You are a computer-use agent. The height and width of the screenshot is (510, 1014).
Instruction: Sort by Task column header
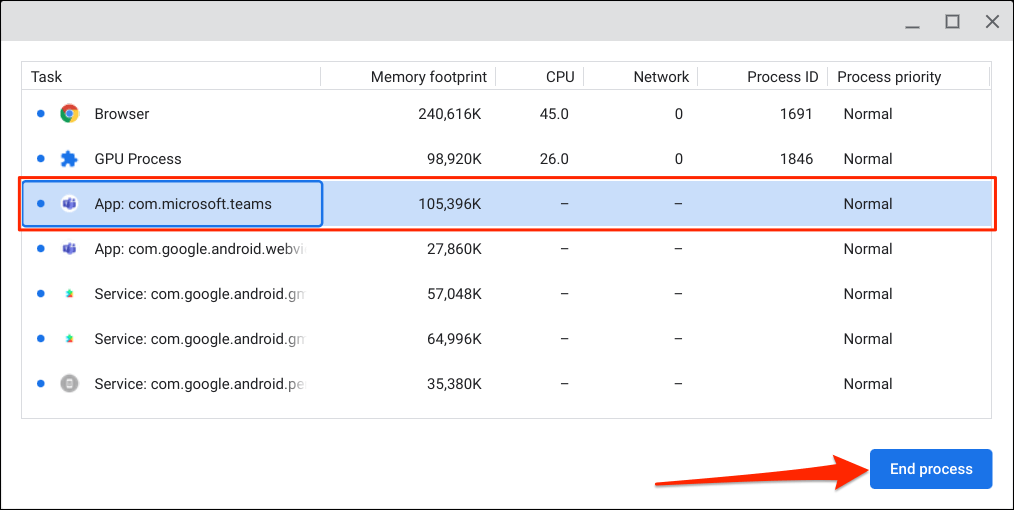pos(47,77)
